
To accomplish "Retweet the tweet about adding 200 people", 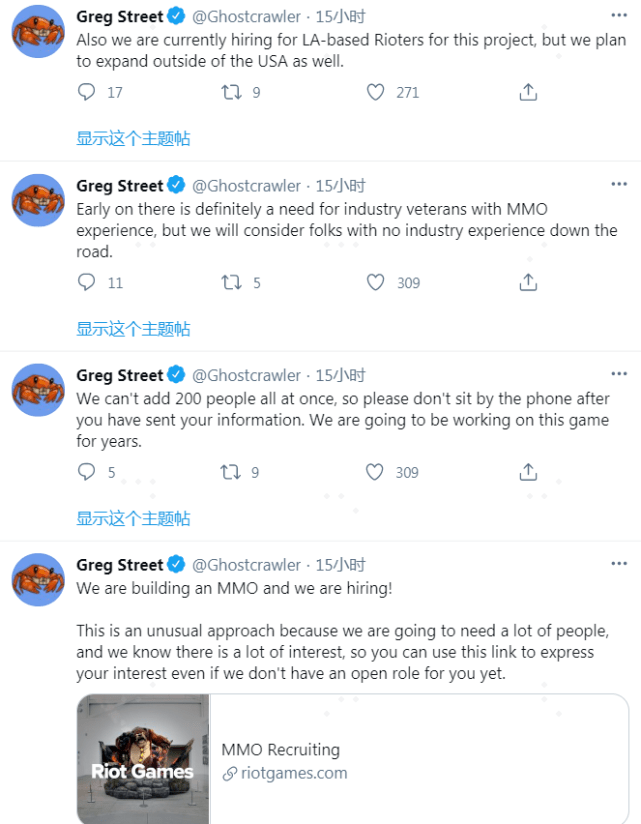I will [x=231, y=472].
